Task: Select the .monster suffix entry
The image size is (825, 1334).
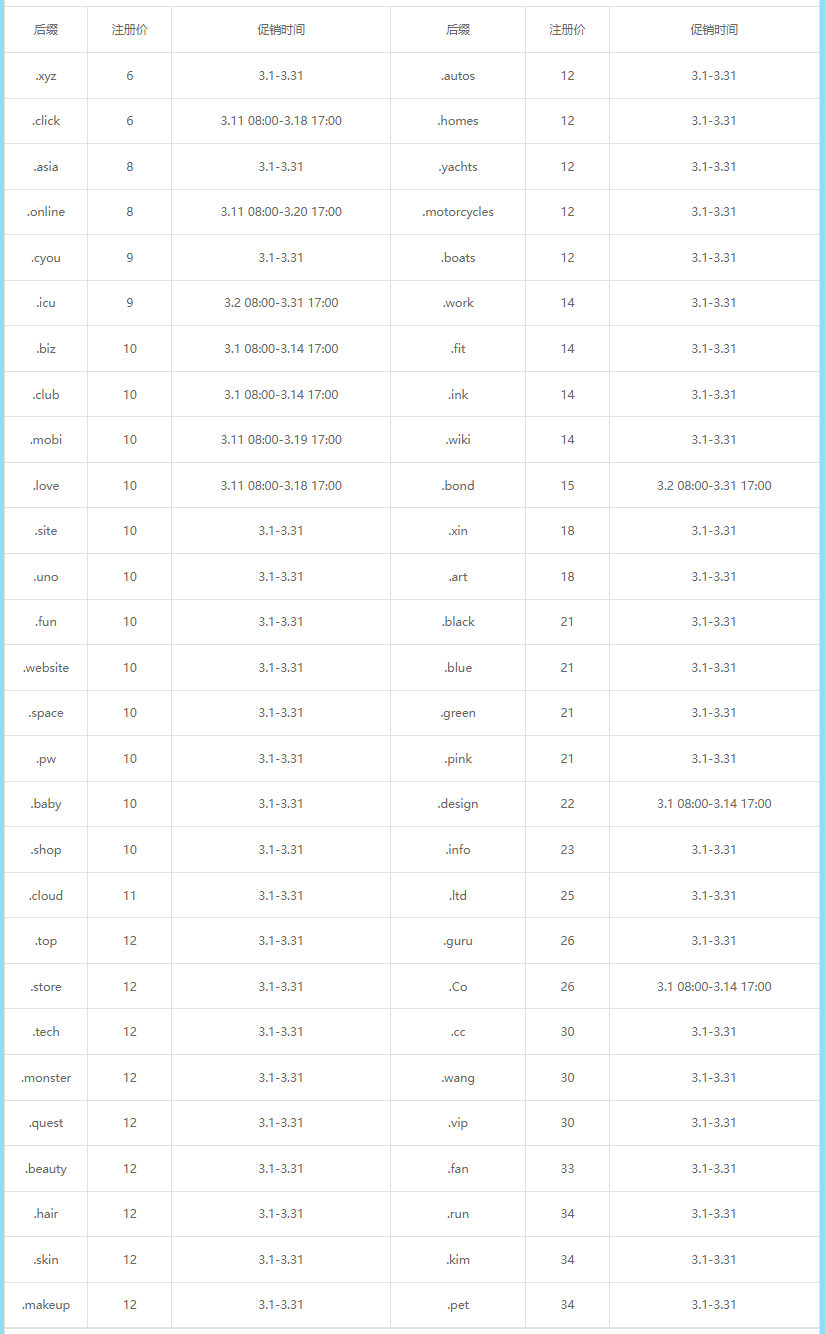Action: pyautogui.click(x=46, y=1078)
